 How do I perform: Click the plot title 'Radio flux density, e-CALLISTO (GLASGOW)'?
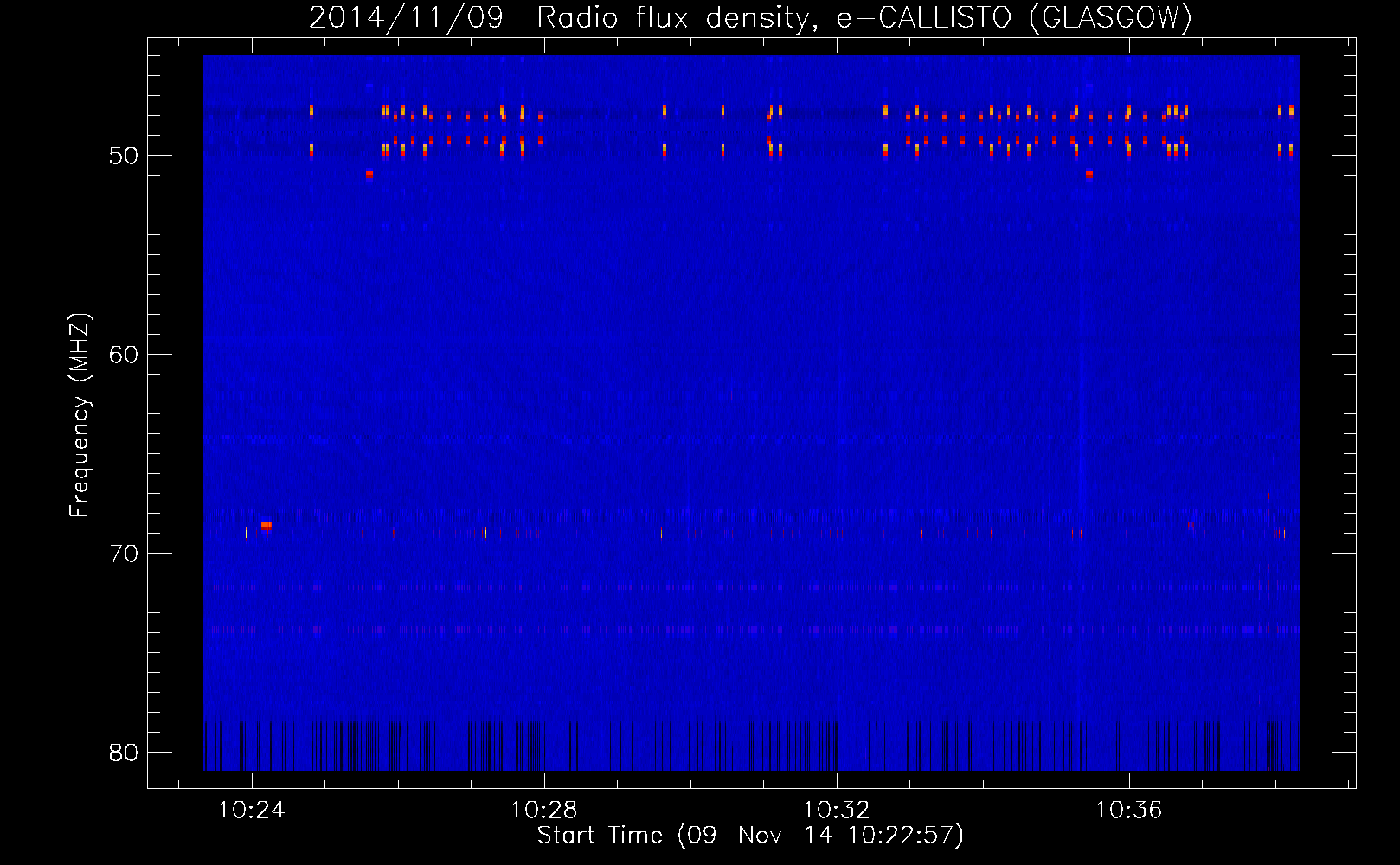click(x=864, y=17)
